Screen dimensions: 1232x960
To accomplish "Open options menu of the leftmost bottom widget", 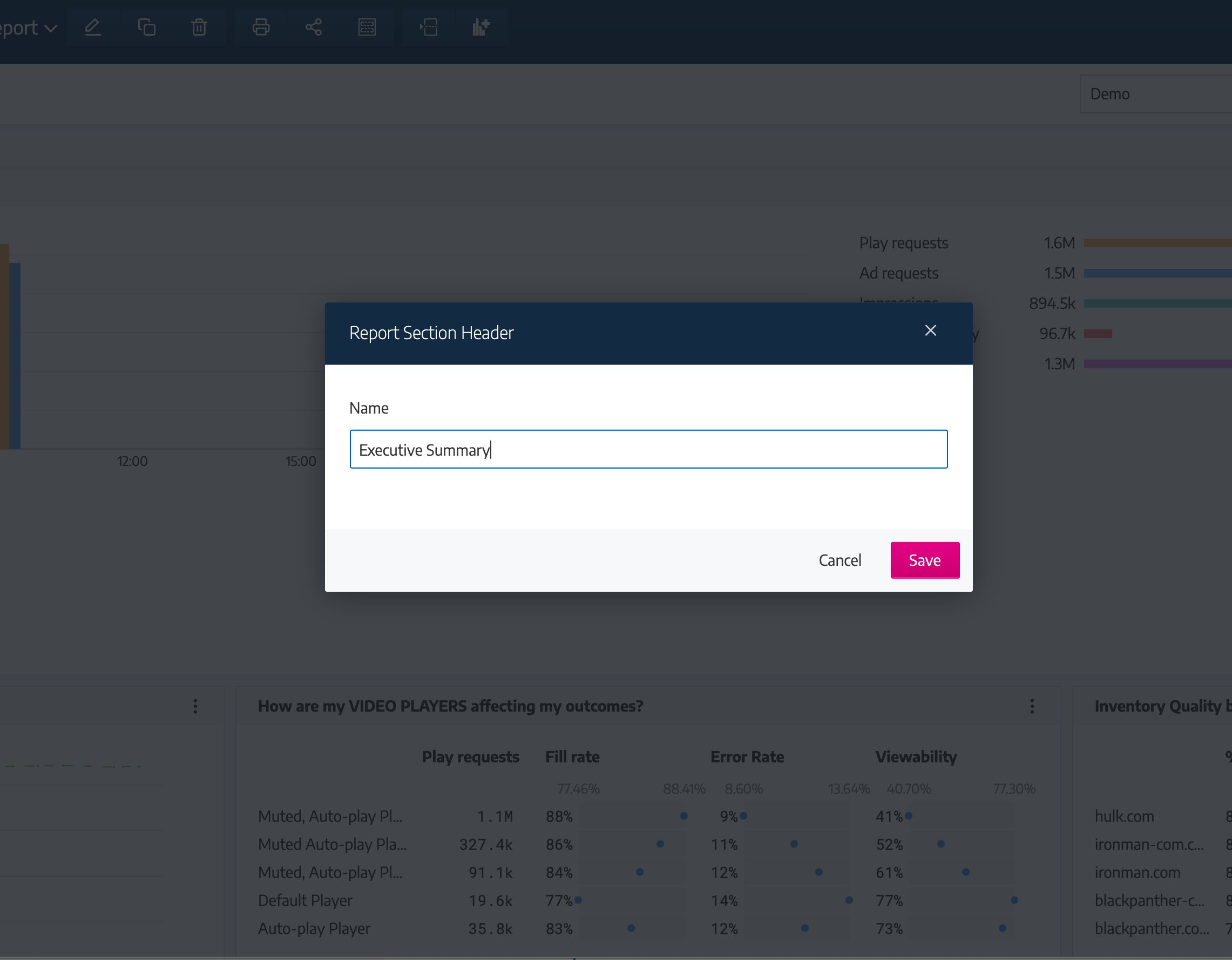I will [195, 706].
